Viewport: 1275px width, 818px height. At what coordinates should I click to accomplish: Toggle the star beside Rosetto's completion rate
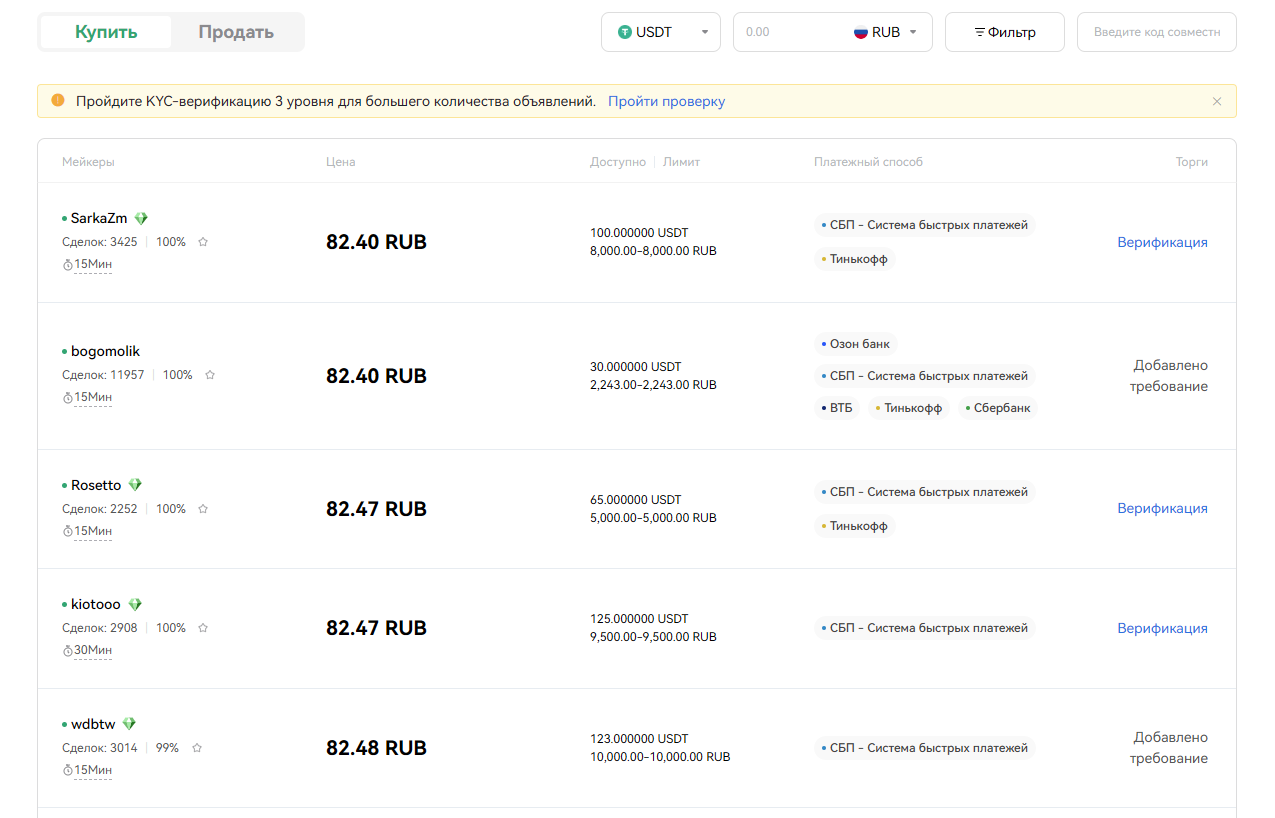pos(203,509)
